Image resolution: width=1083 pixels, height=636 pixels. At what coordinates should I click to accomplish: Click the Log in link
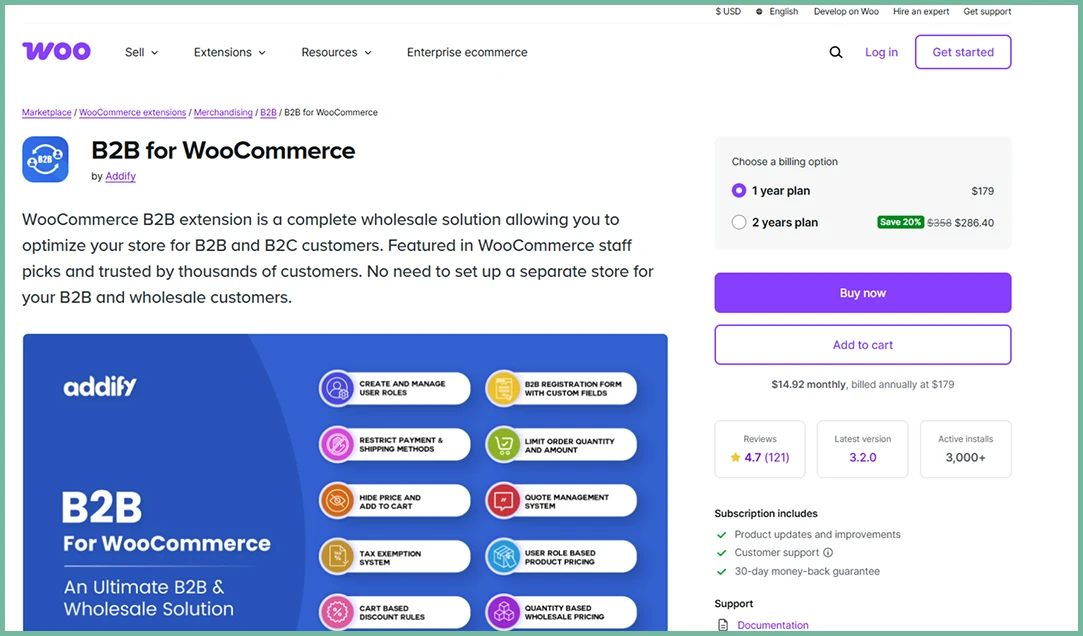click(x=881, y=52)
